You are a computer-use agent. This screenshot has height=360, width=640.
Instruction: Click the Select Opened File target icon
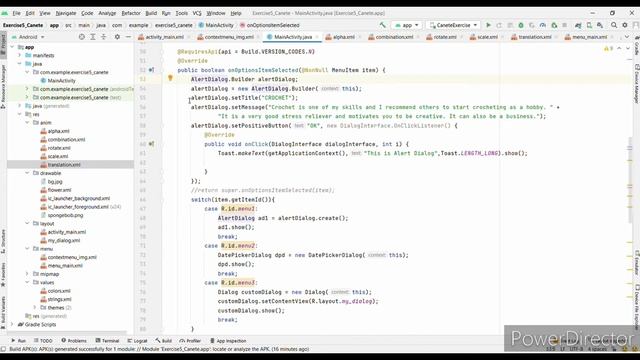pyautogui.click(x=82, y=37)
